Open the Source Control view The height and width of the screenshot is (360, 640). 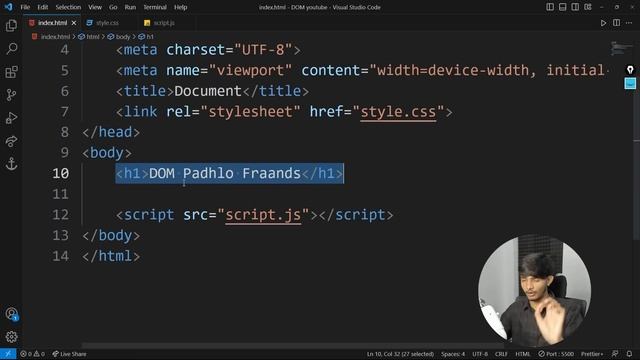pos(11,95)
